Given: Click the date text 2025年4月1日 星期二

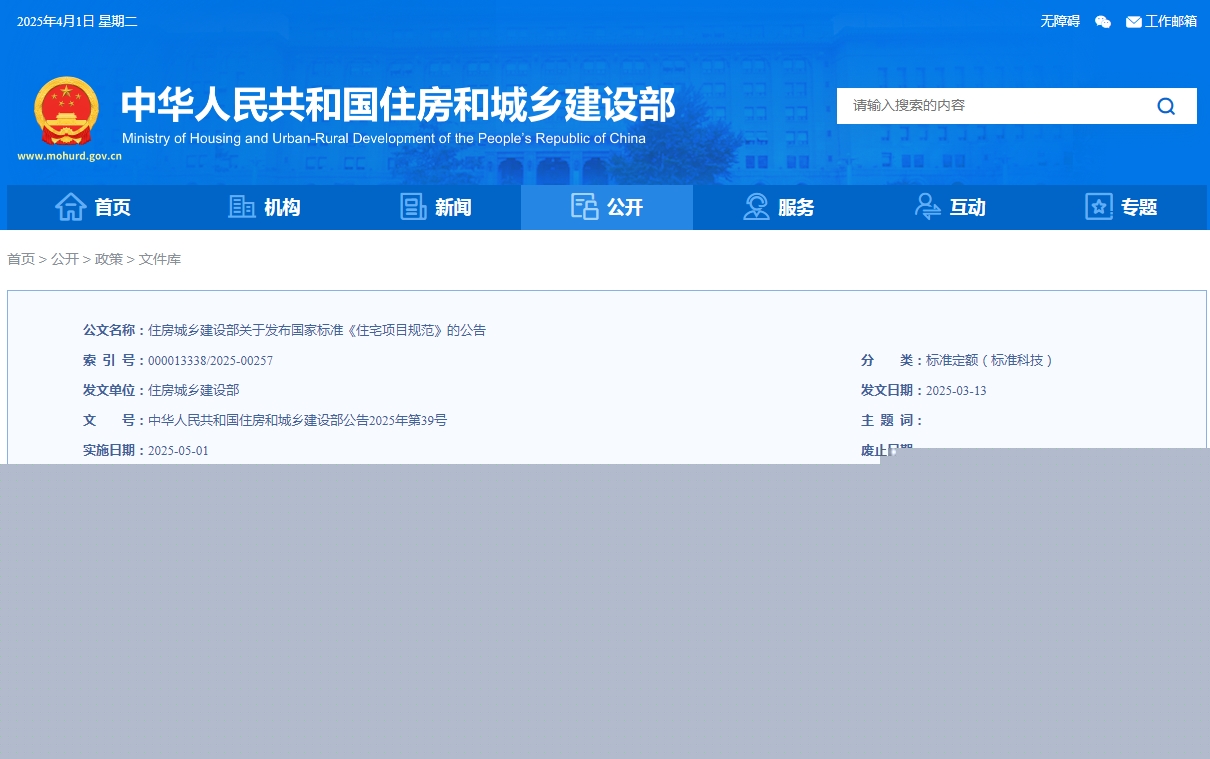Looking at the screenshot, I should [77, 22].
